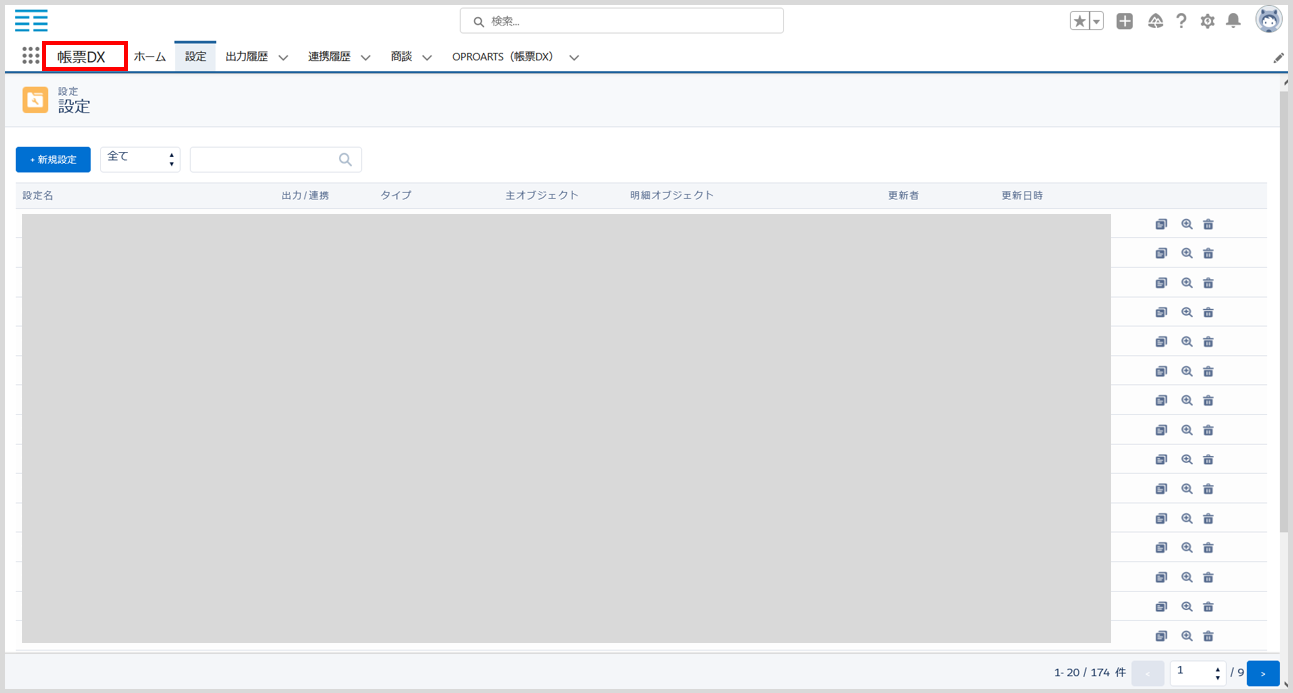This screenshot has height=693, width=1293.
Task: Go to the next page with the > button
Action: coord(1263,674)
